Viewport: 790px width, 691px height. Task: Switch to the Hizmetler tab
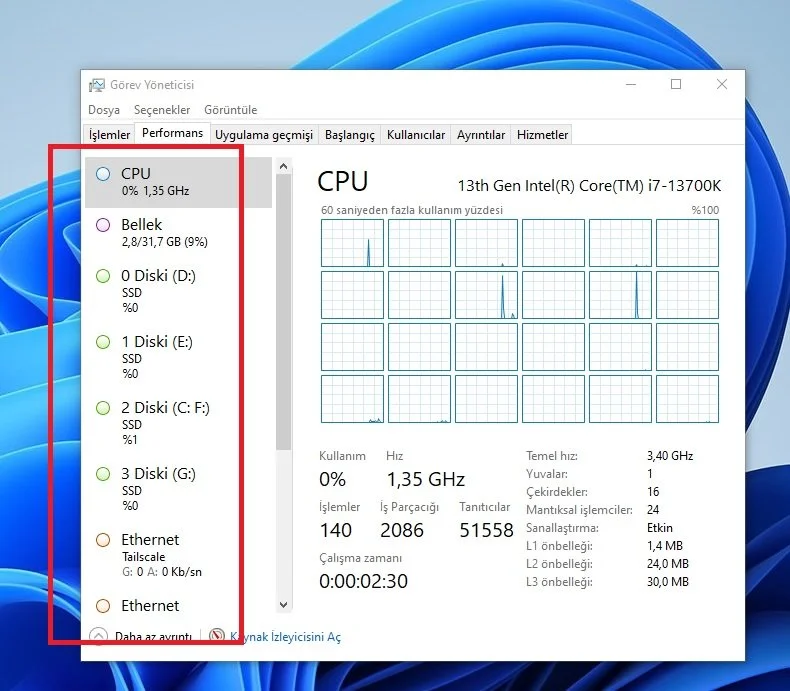click(542, 134)
